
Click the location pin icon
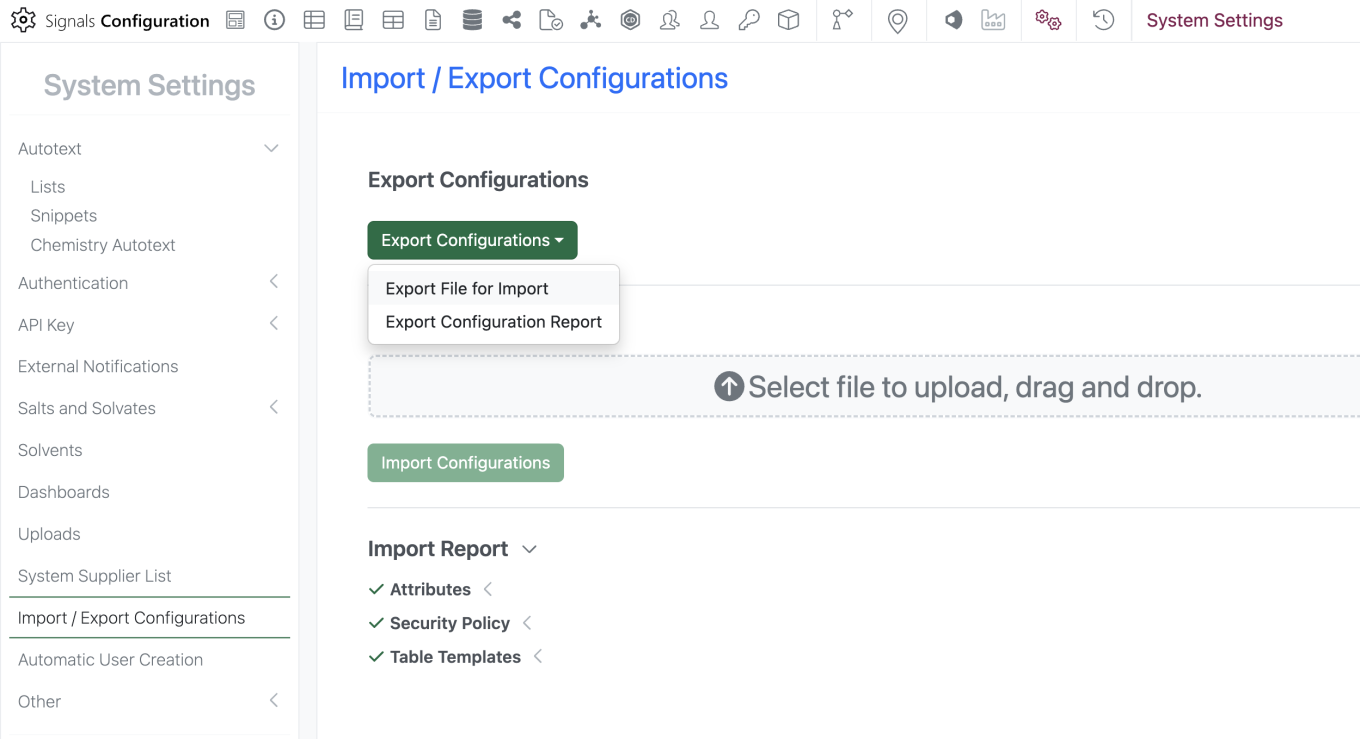[x=898, y=21]
